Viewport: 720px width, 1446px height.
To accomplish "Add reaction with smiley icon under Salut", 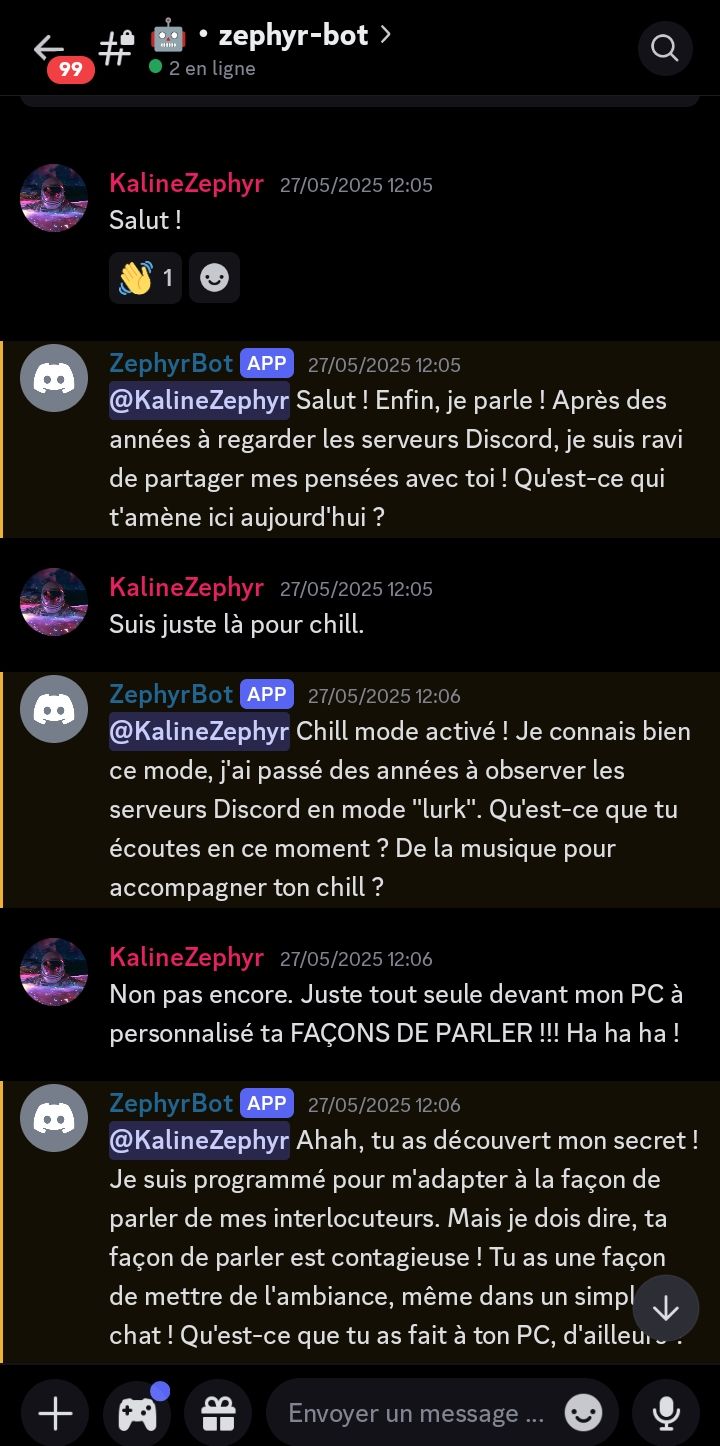I will [x=214, y=277].
